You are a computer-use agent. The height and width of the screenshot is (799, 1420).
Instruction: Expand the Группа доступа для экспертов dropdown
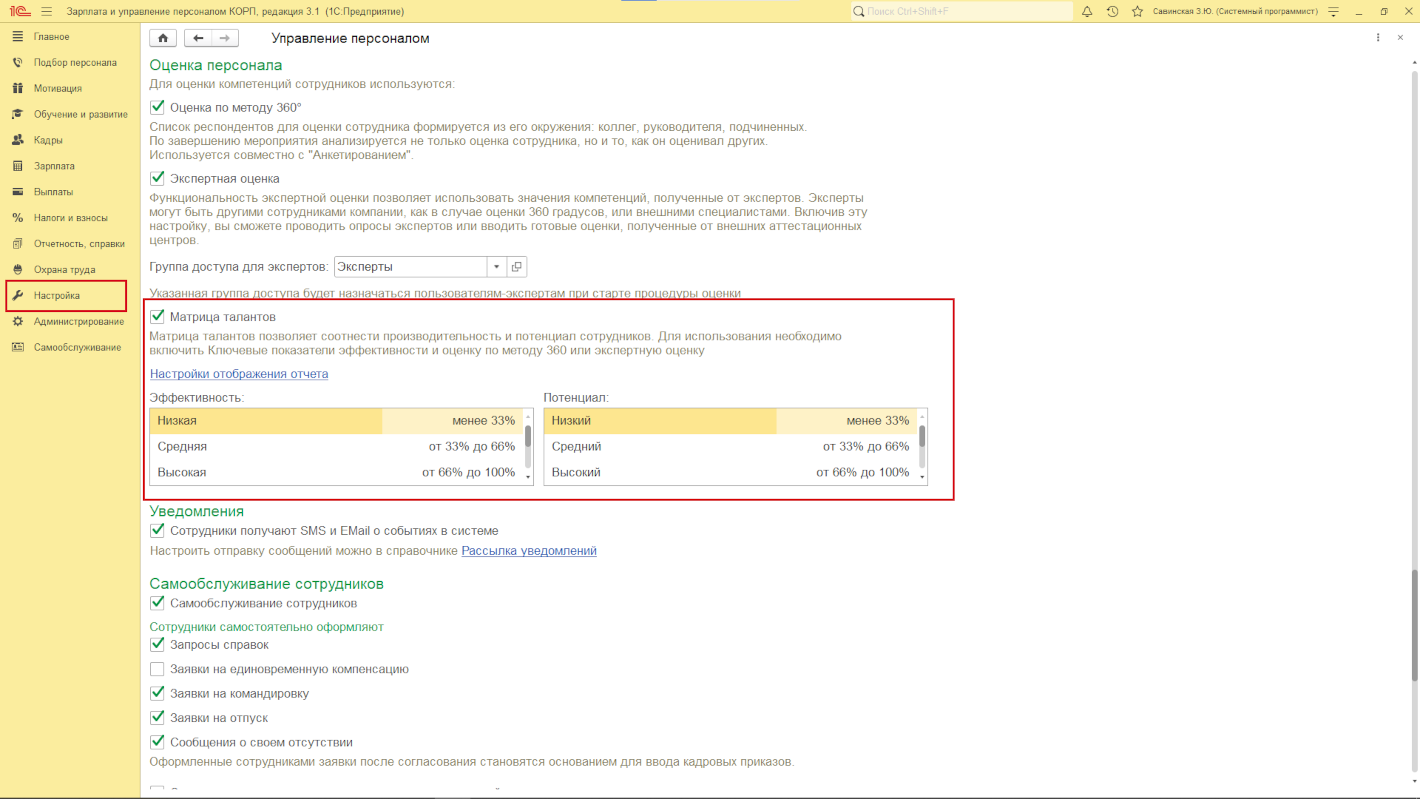pyautogui.click(x=496, y=267)
